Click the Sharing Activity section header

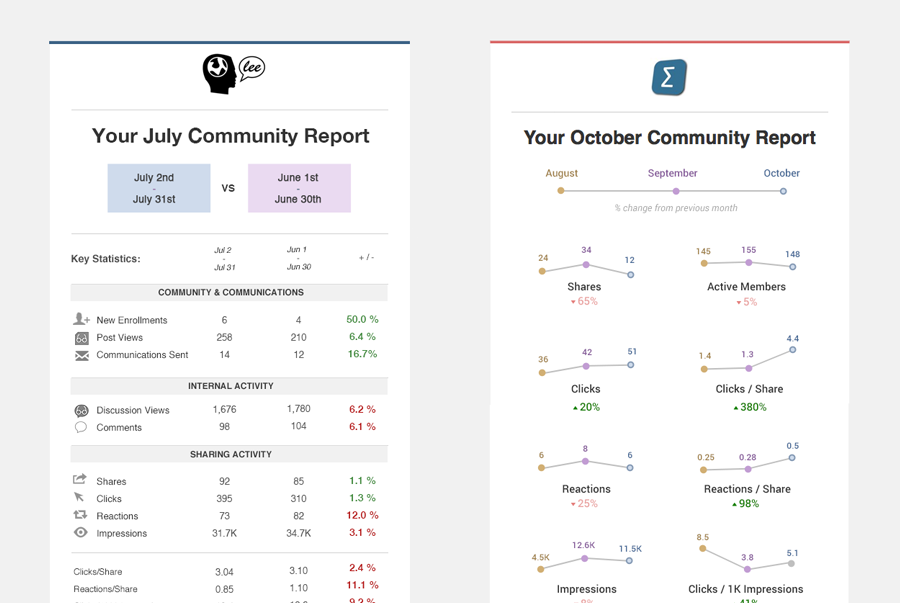point(230,454)
